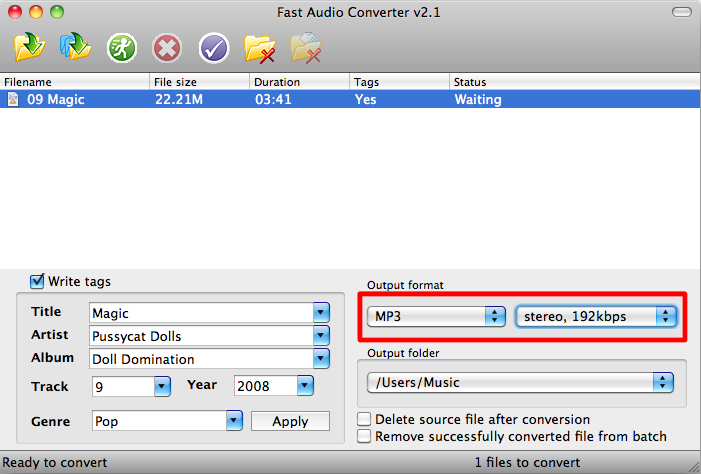Click the 22.21M file size cell
Screen dimensions: 701x474
tap(179, 99)
